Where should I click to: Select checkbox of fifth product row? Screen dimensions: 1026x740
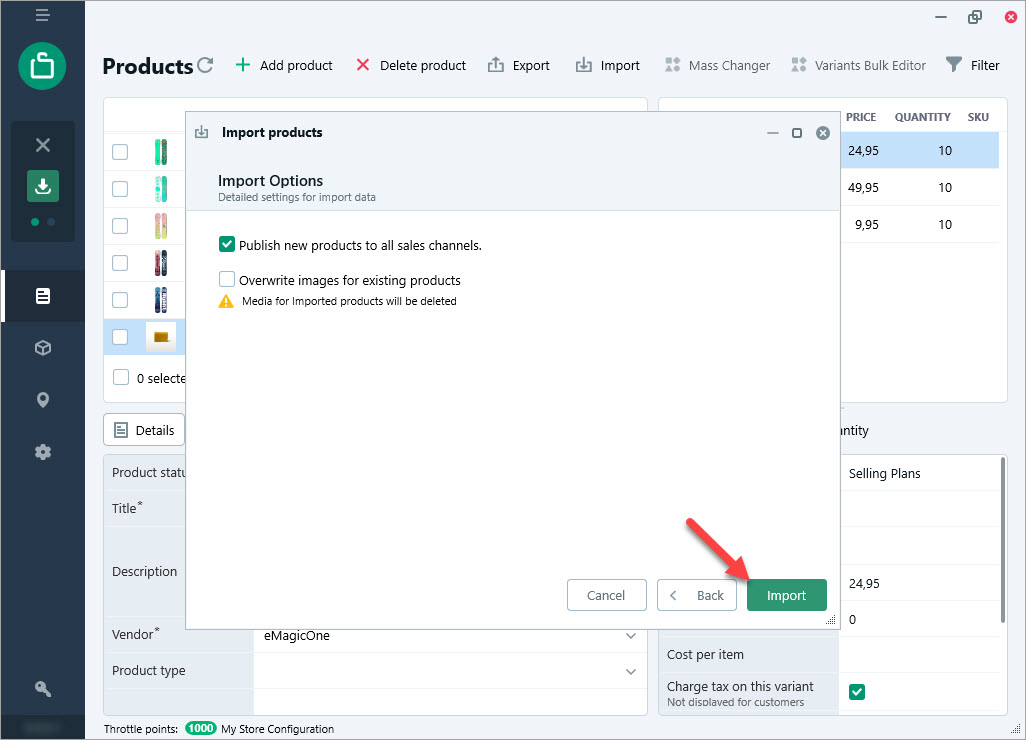(120, 300)
